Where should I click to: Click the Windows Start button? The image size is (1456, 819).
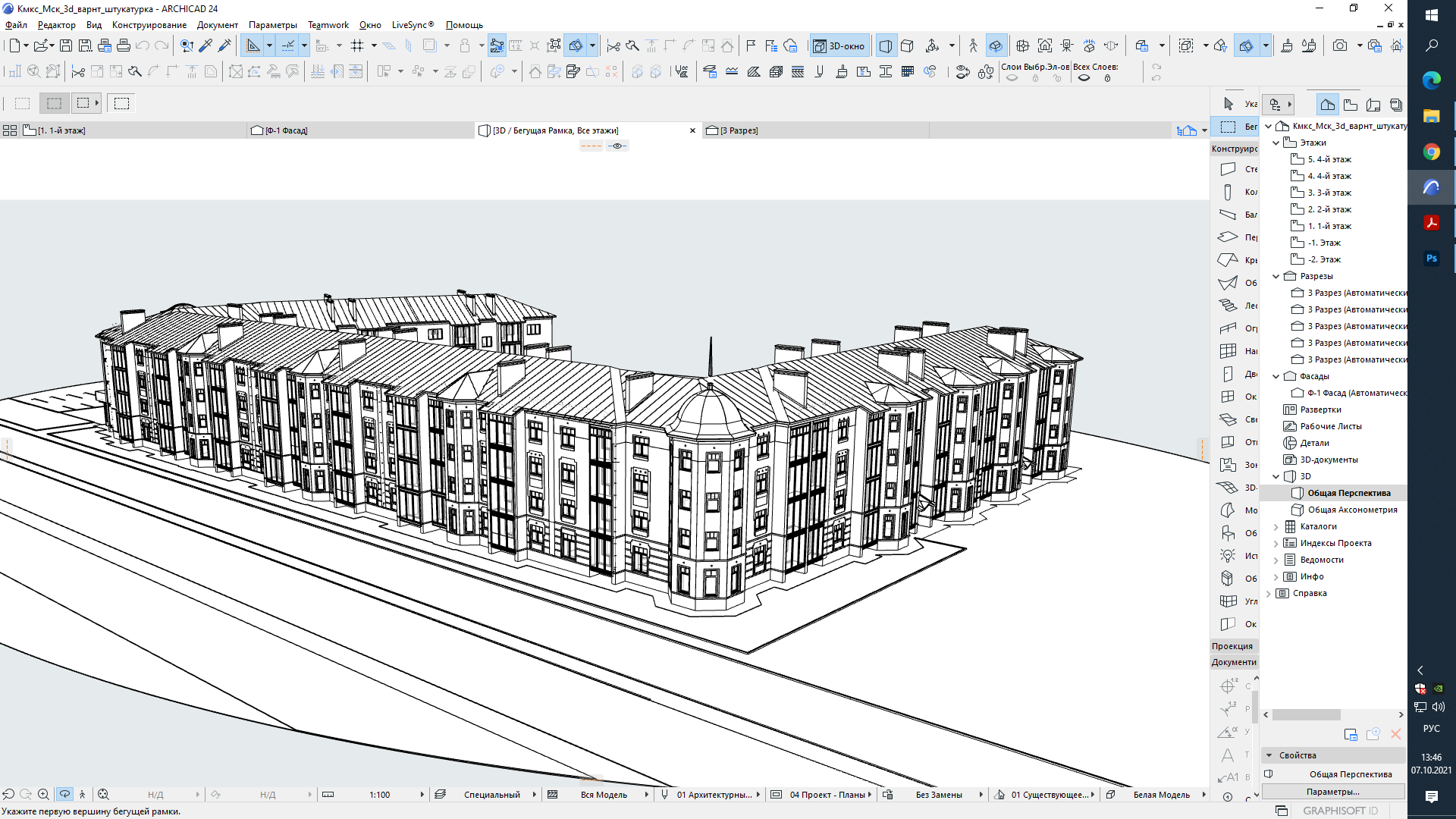(1432, 15)
